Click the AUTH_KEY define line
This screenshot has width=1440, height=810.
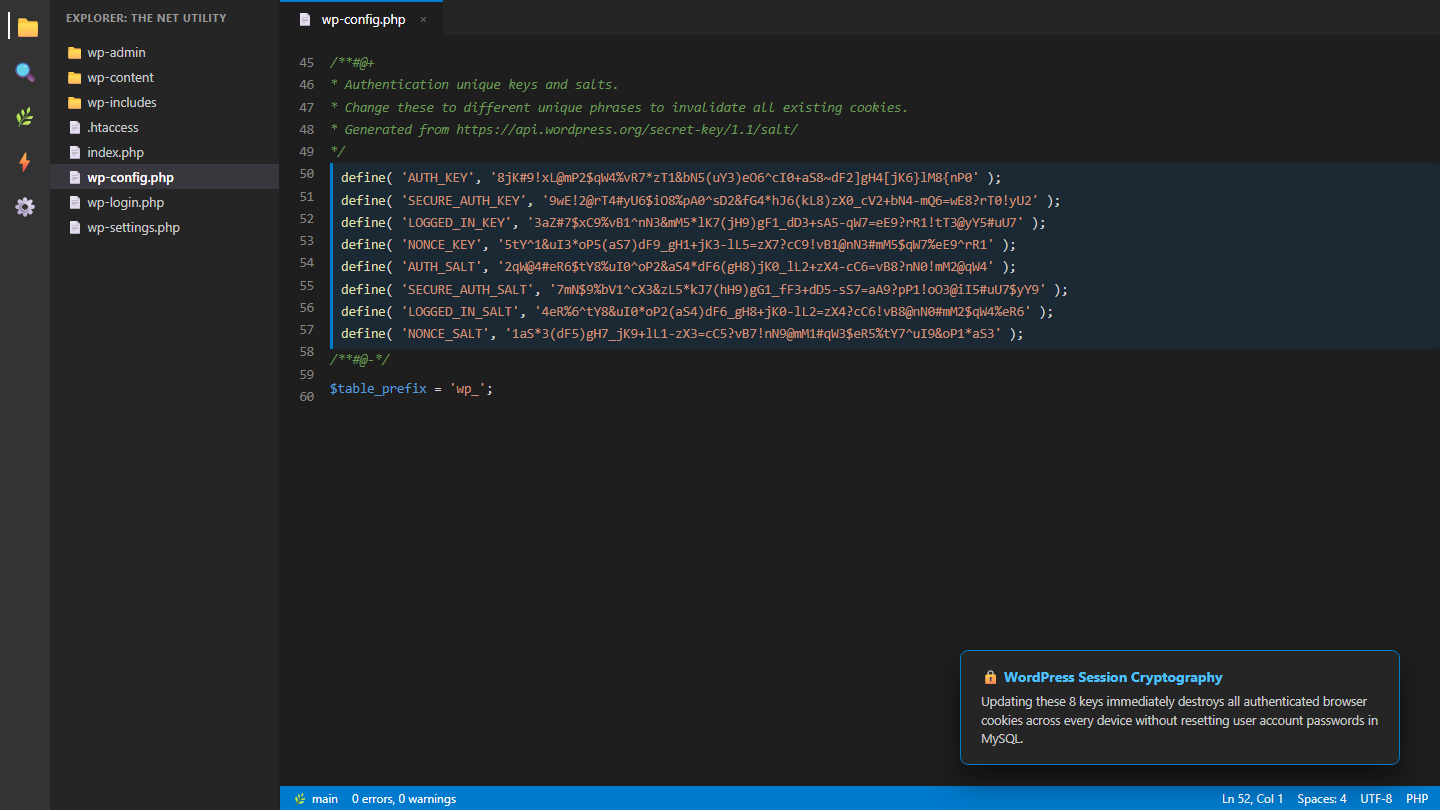671,178
